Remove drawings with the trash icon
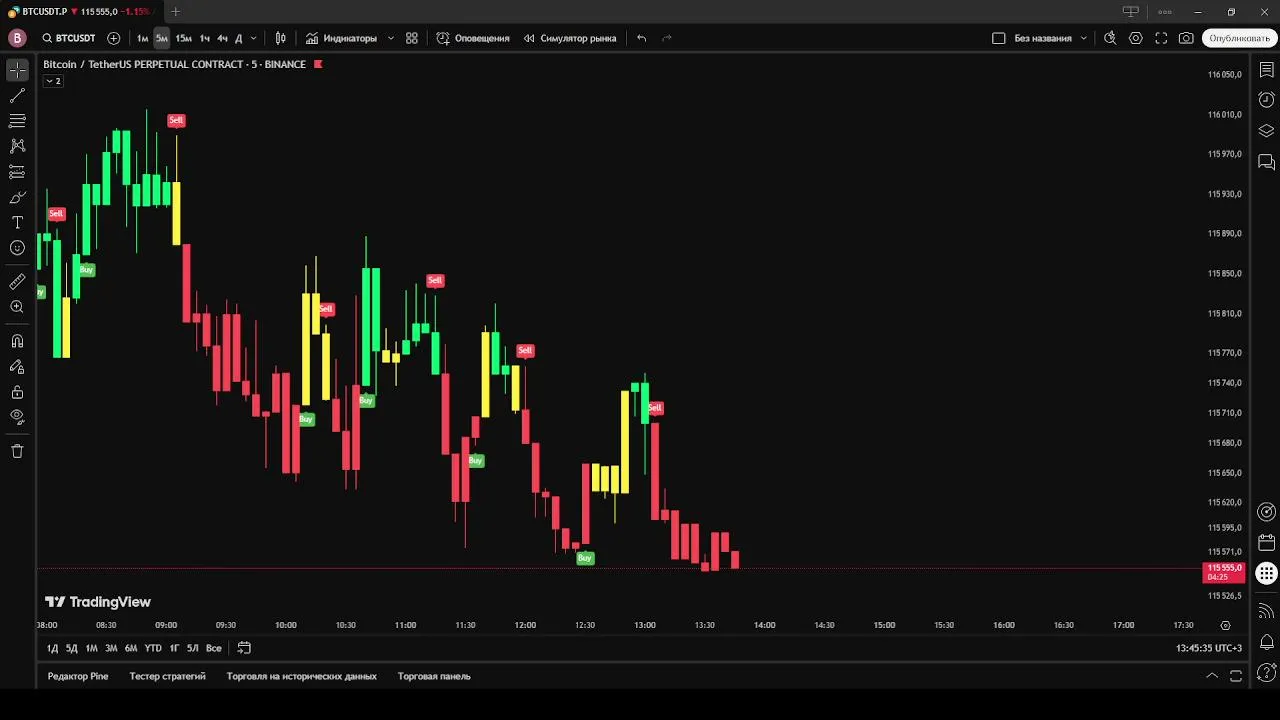The height and width of the screenshot is (720, 1280). tap(17, 451)
